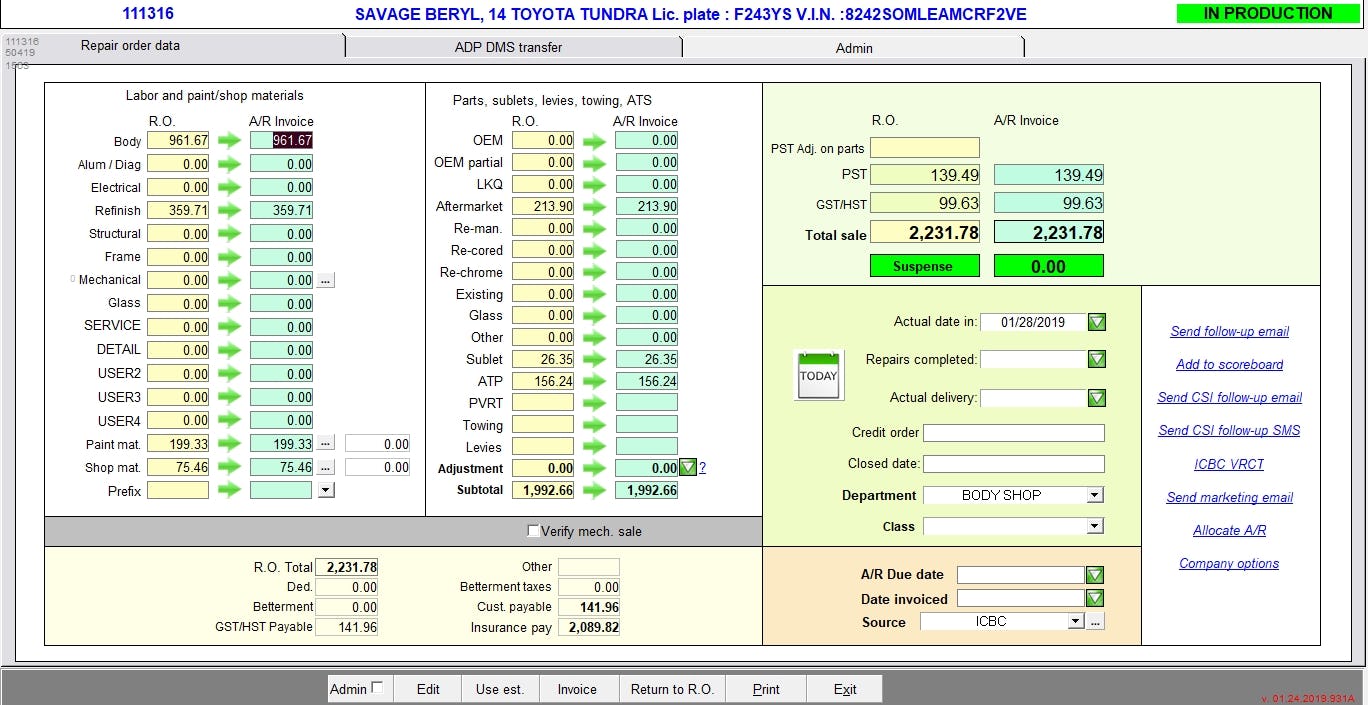Click the TODAY calendar icon
The height and width of the screenshot is (705, 1368).
pyautogui.click(x=818, y=374)
